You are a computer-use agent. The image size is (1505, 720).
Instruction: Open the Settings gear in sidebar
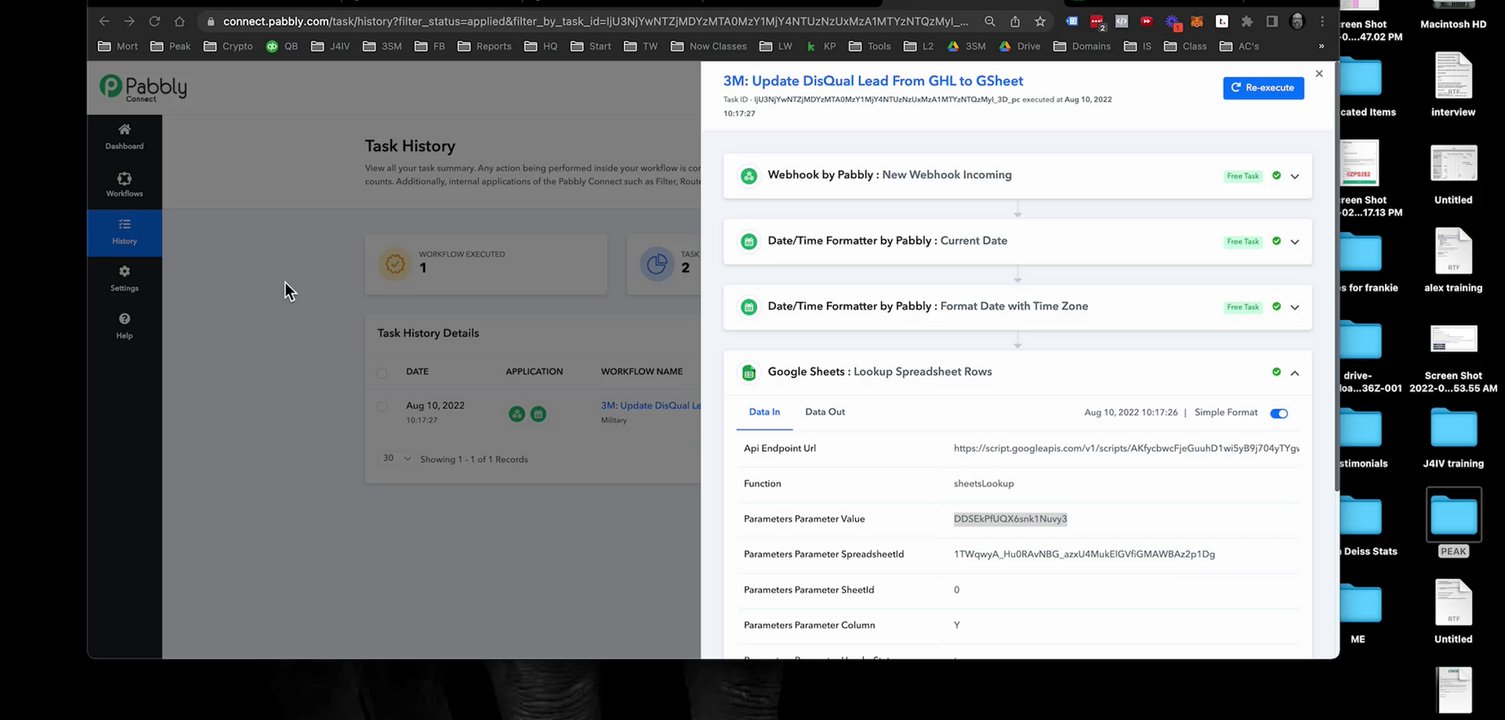click(124, 272)
